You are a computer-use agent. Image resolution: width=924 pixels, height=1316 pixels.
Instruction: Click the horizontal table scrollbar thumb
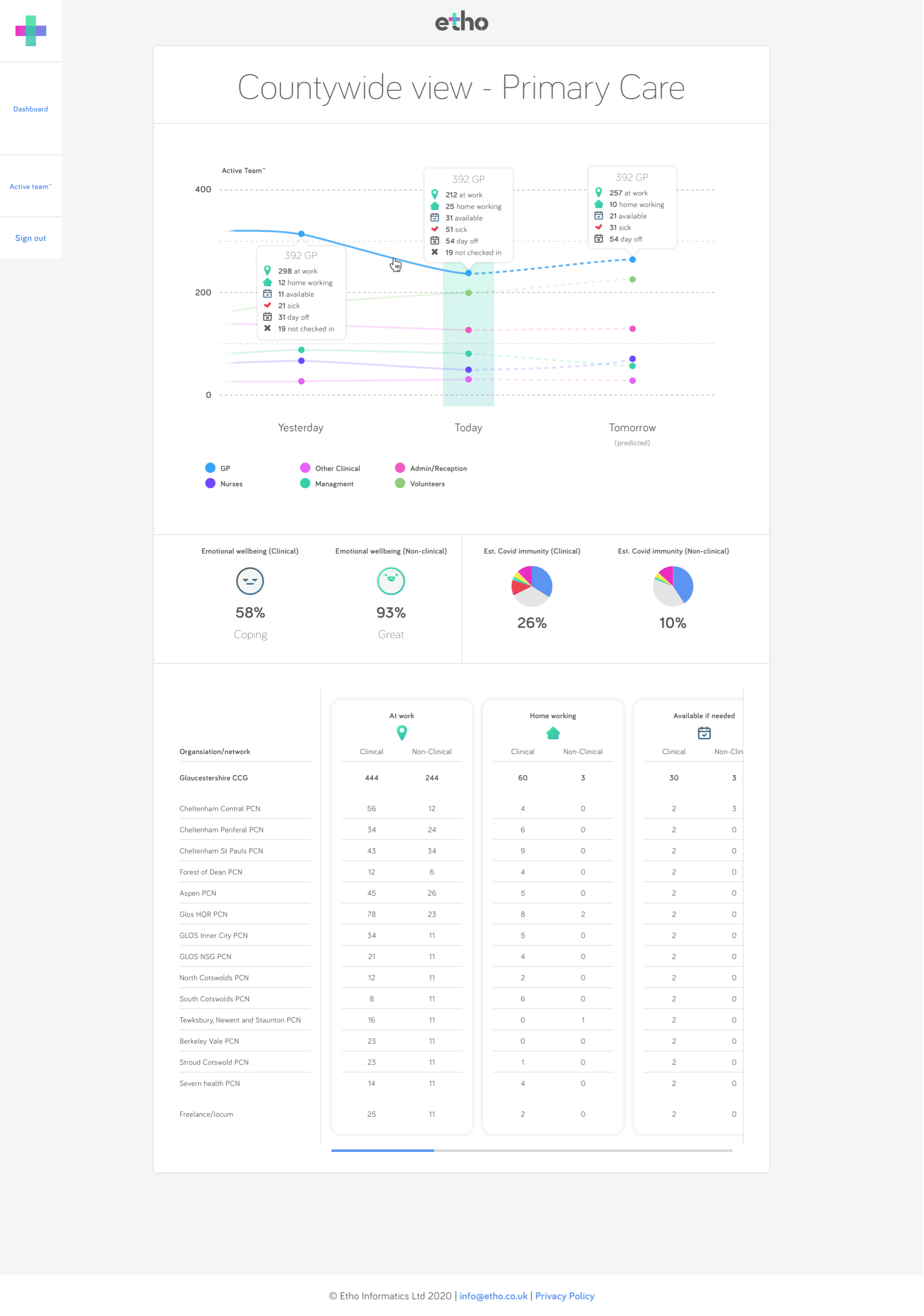pos(383,1151)
